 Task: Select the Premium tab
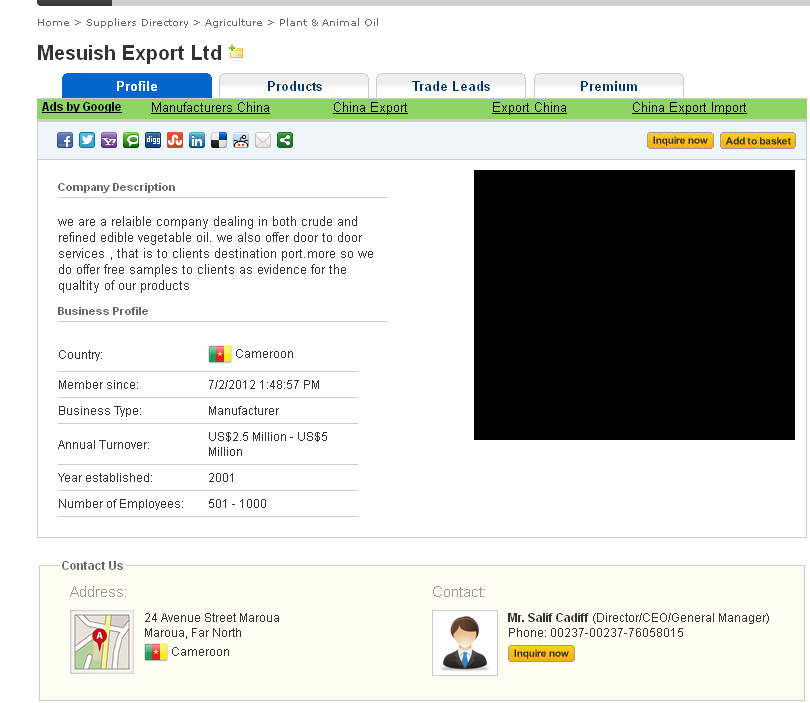(608, 86)
